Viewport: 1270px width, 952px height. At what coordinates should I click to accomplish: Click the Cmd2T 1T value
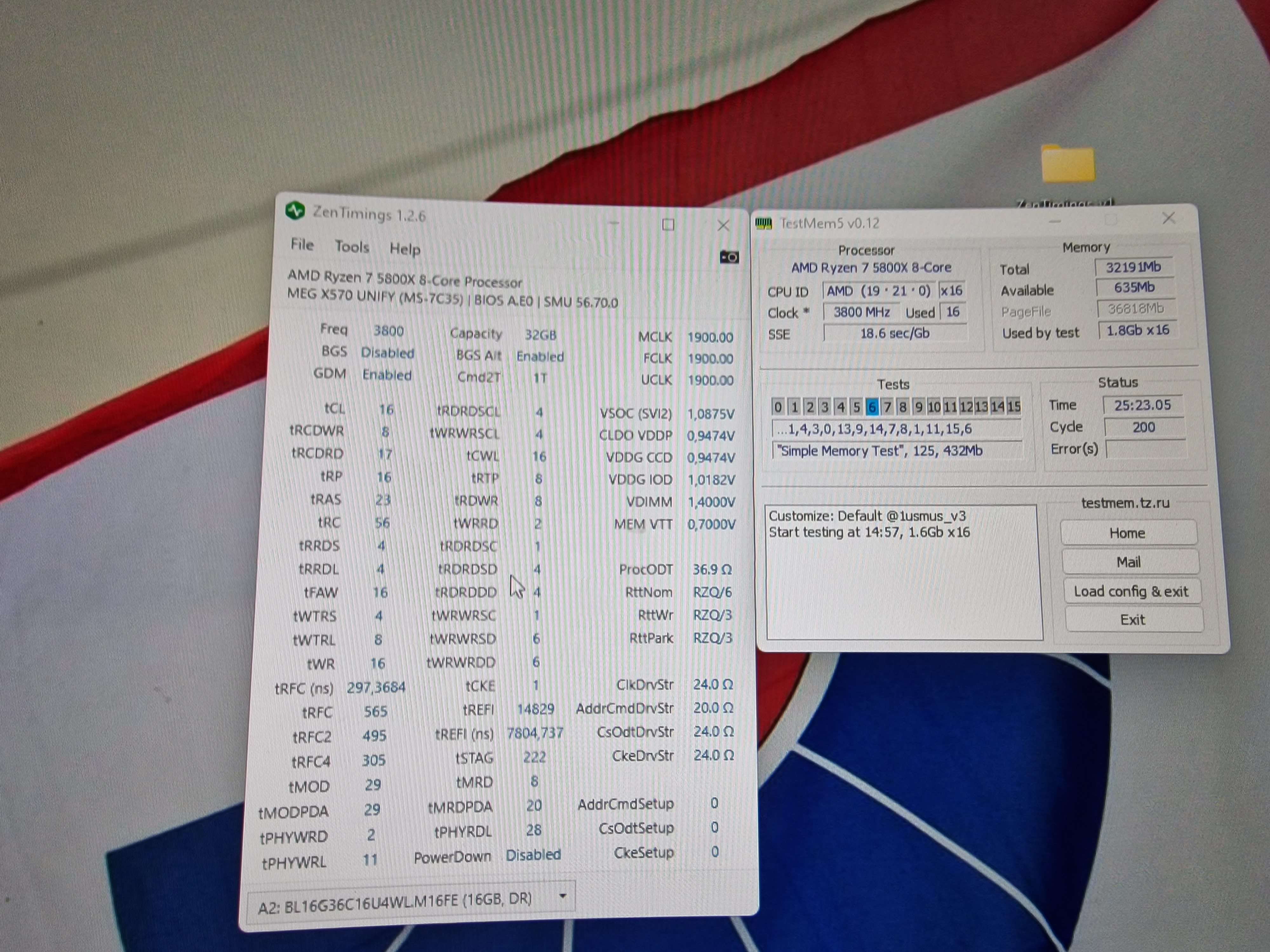click(x=540, y=378)
